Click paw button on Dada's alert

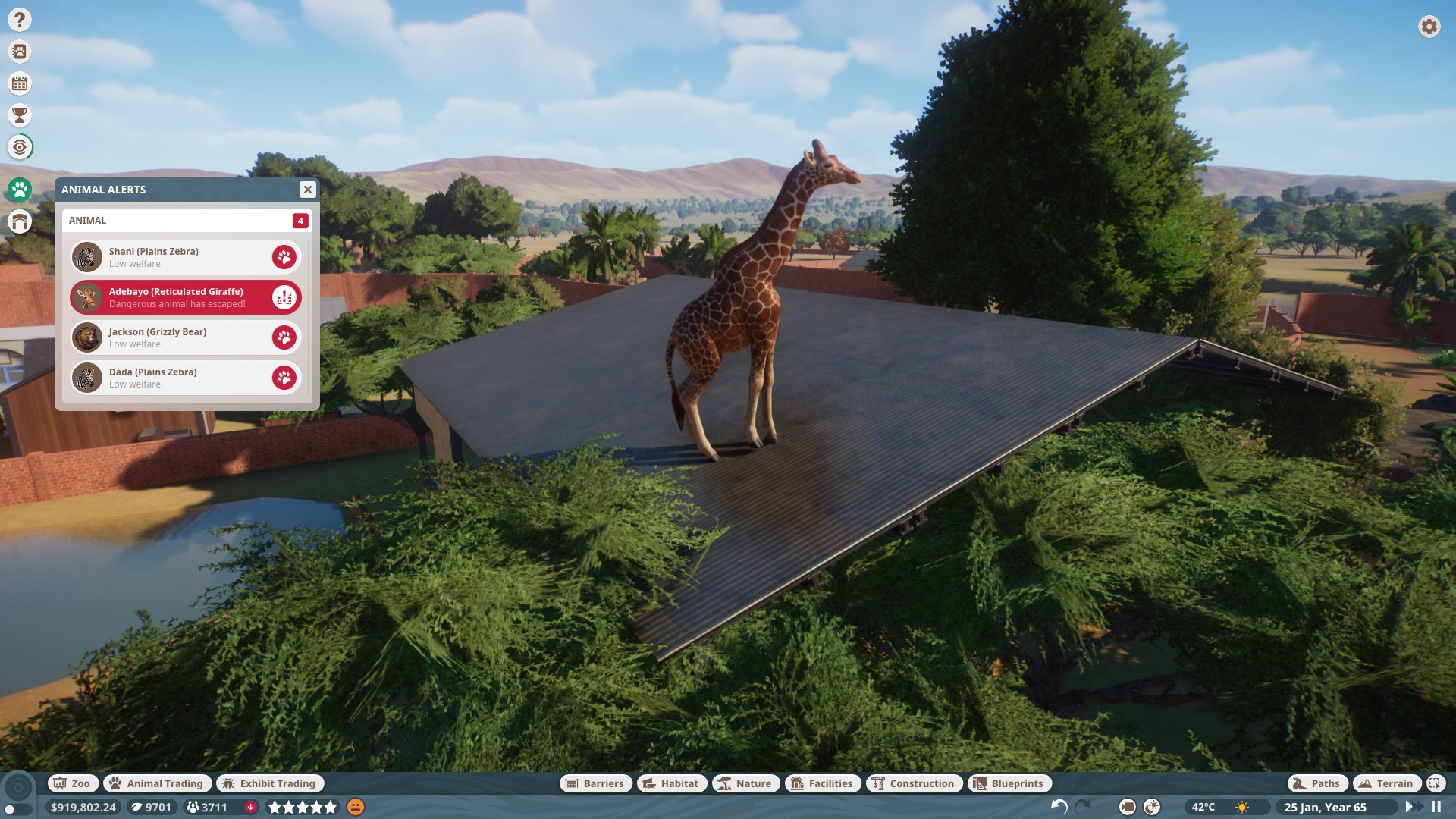tap(284, 378)
